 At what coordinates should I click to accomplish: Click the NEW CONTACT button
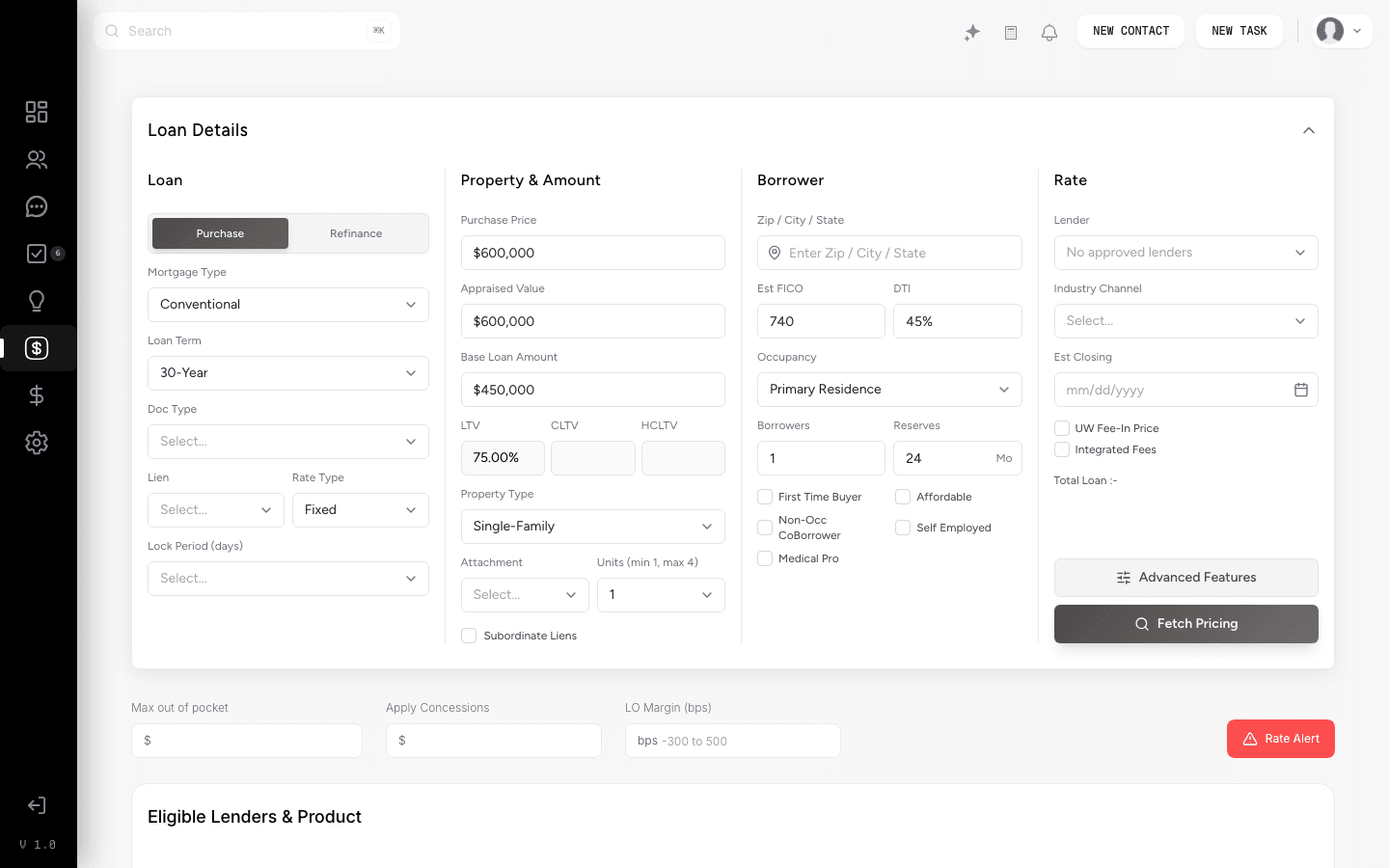tap(1130, 31)
